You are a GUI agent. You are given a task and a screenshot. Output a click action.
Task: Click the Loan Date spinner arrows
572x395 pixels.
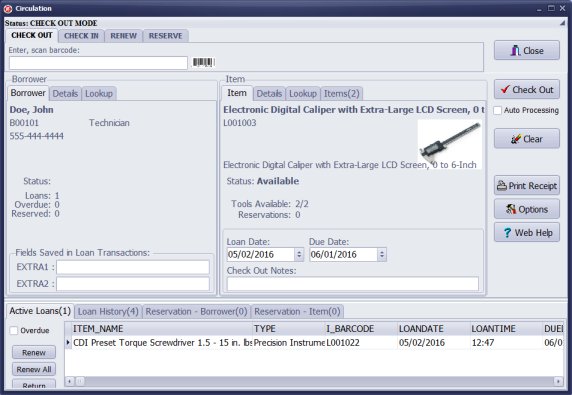click(299, 254)
